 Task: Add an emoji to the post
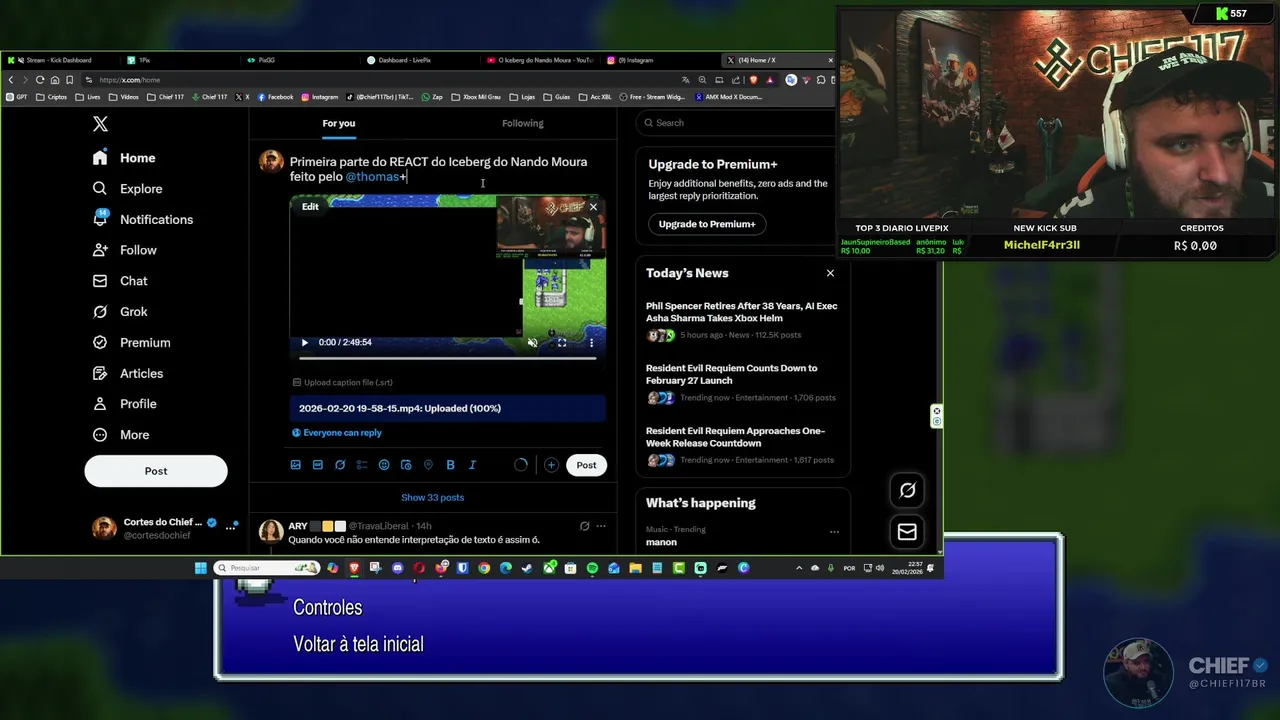tap(384, 465)
